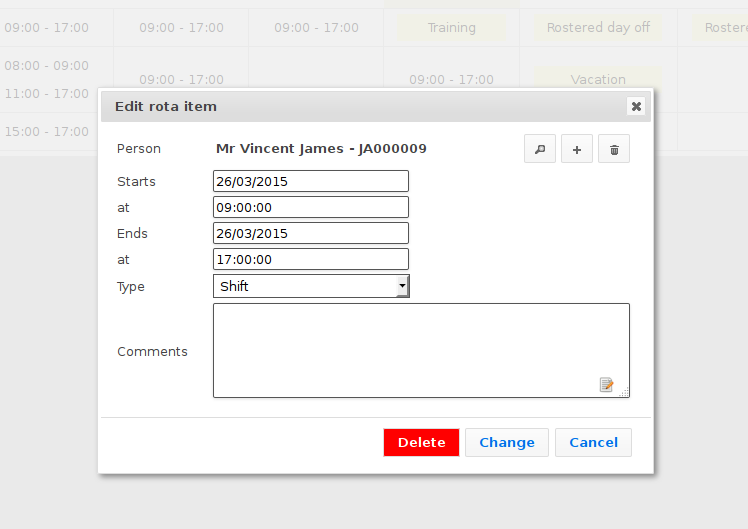Focus the Starts date field
Viewport: 748px width, 529px height.
tap(310, 181)
